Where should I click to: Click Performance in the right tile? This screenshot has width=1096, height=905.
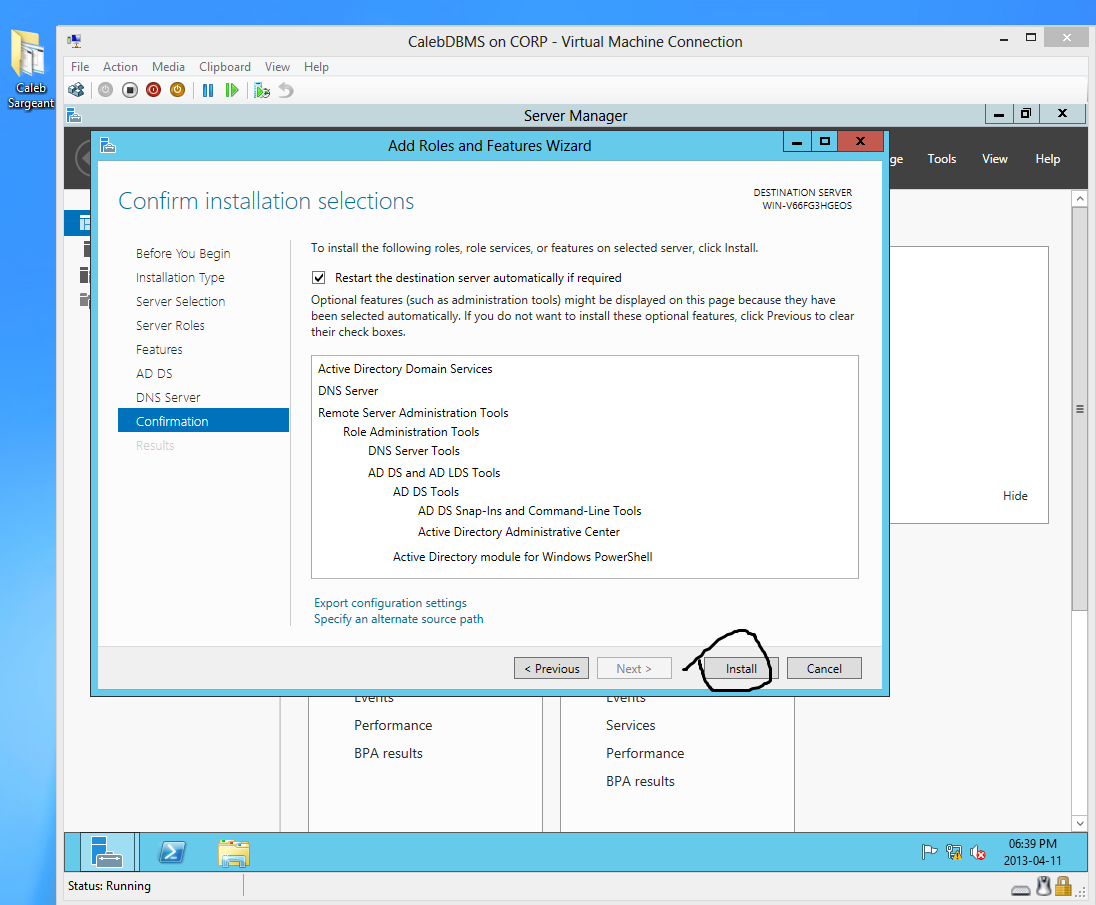(644, 753)
